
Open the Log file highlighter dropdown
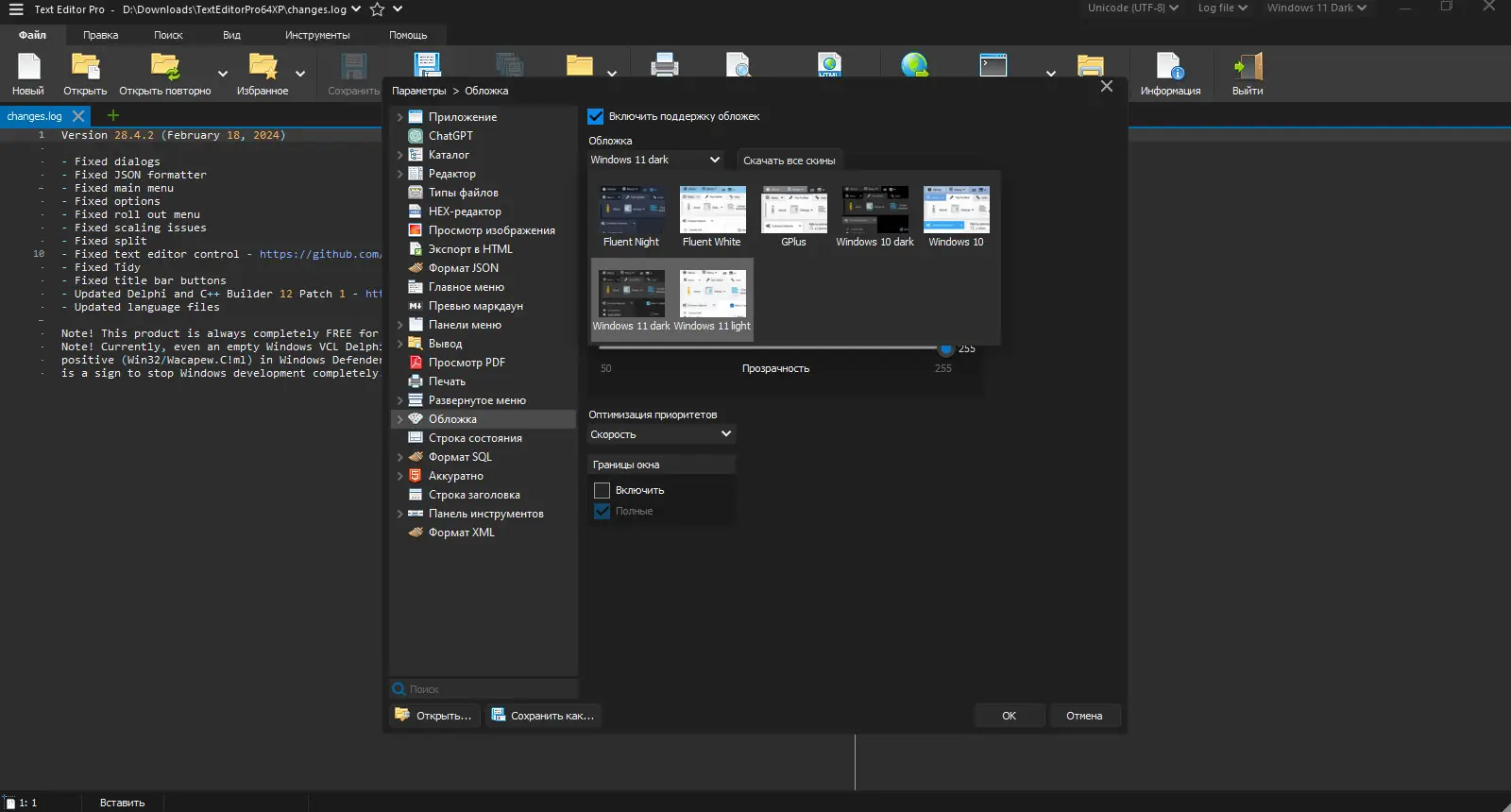point(1223,8)
